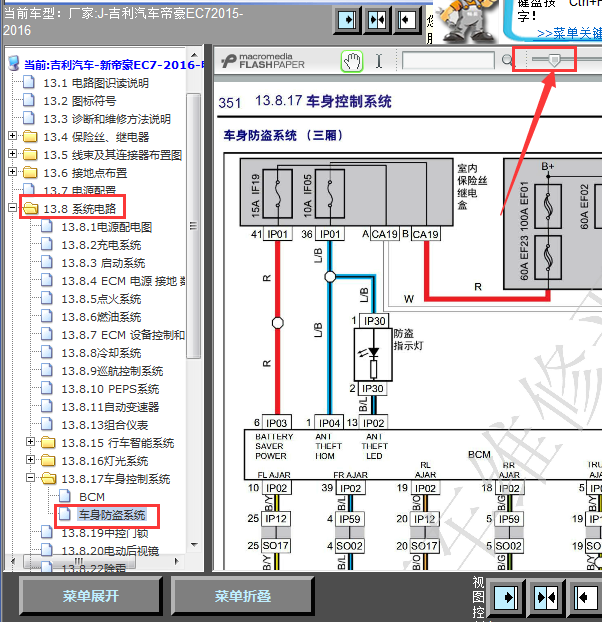Select the text selection I-beam tool

pyautogui.click(x=379, y=61)
